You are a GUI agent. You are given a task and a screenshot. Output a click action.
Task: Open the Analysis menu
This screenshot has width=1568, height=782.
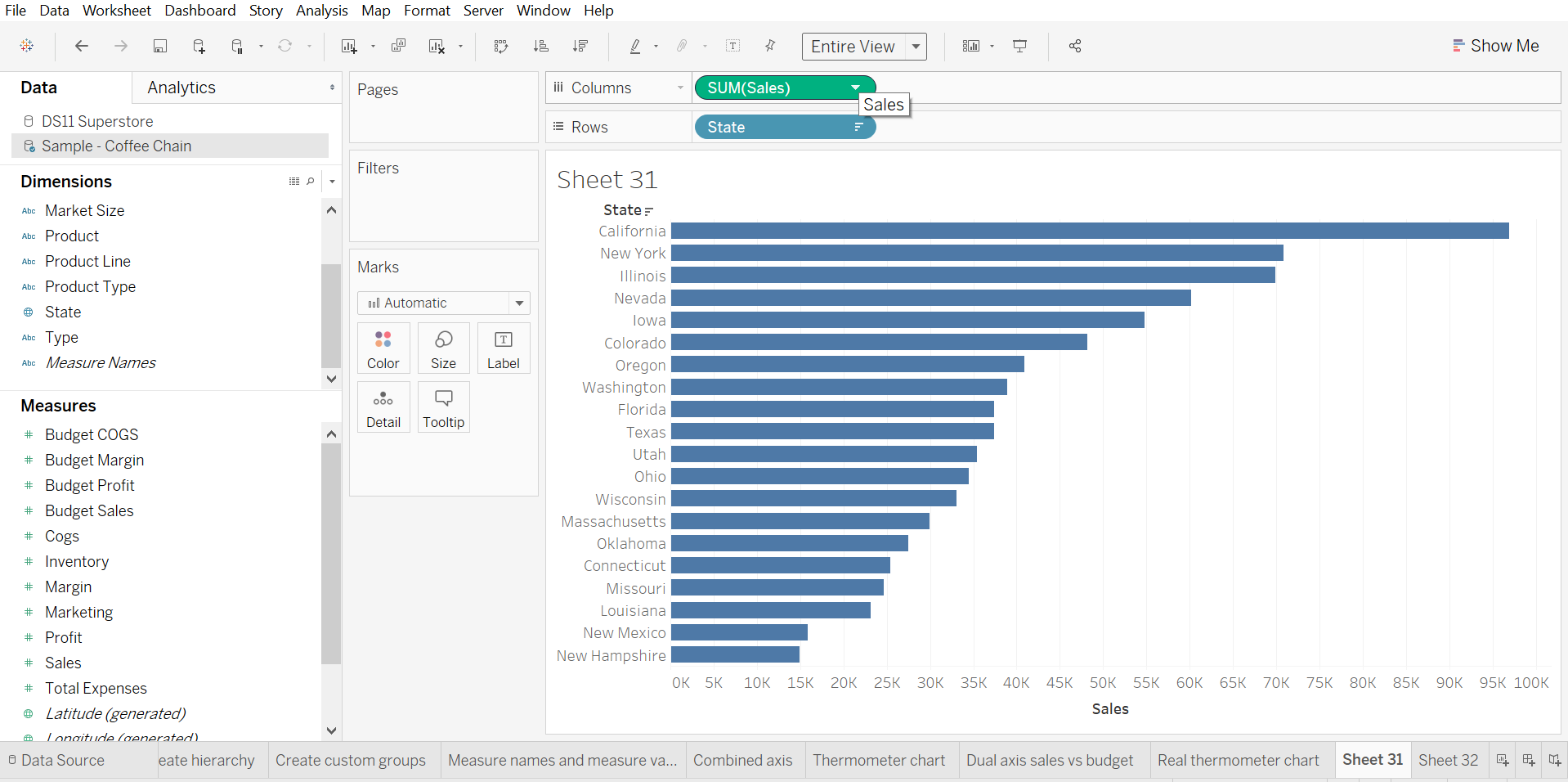[x=321, y=11]
